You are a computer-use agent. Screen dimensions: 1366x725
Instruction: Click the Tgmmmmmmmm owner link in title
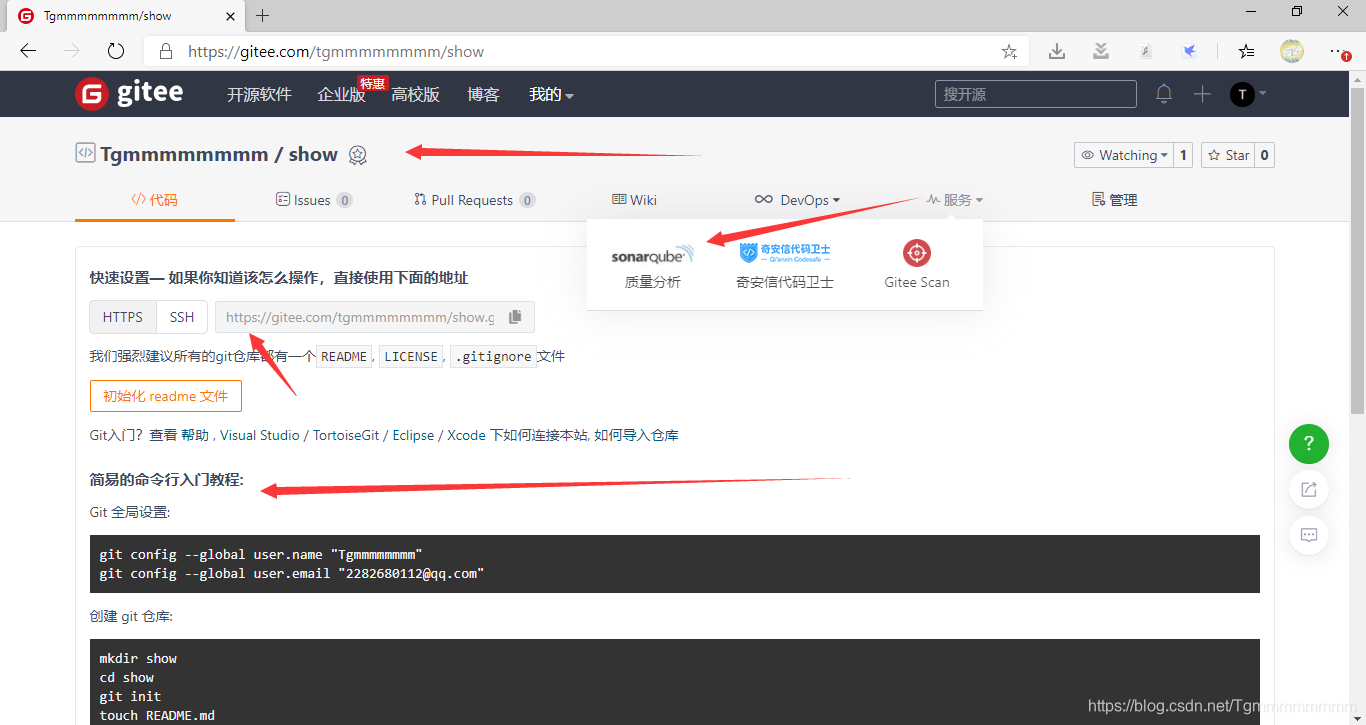click(x=185, y=154)
